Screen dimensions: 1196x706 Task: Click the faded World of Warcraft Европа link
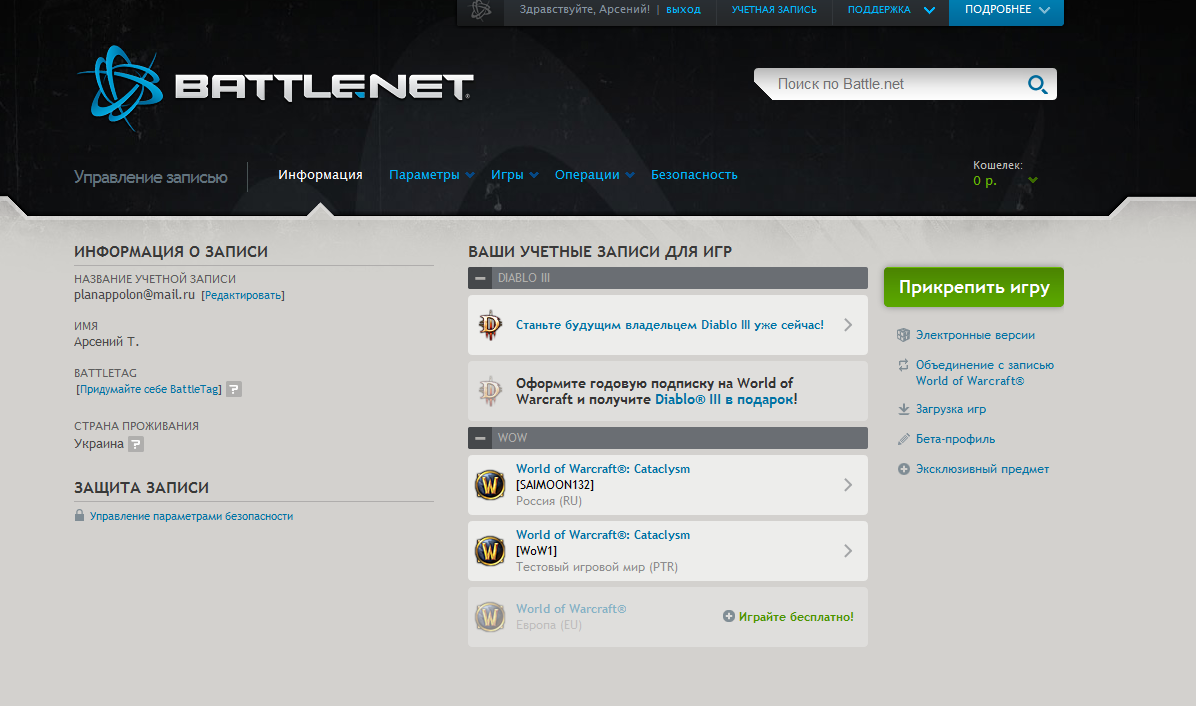pyautogui.click(x=571, y=608)
